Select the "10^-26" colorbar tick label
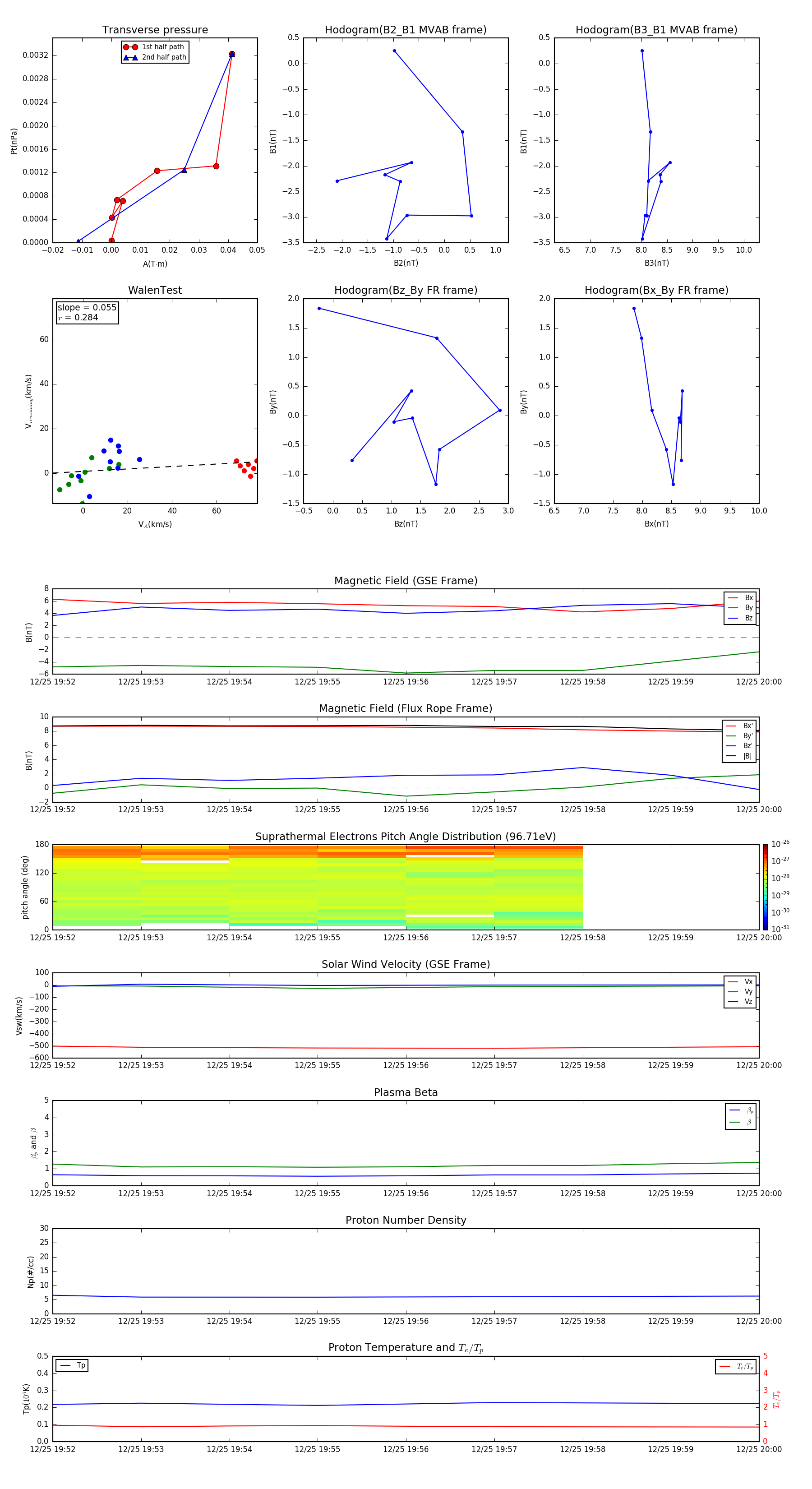812x1489 pixels. click(x=780, y=844)
